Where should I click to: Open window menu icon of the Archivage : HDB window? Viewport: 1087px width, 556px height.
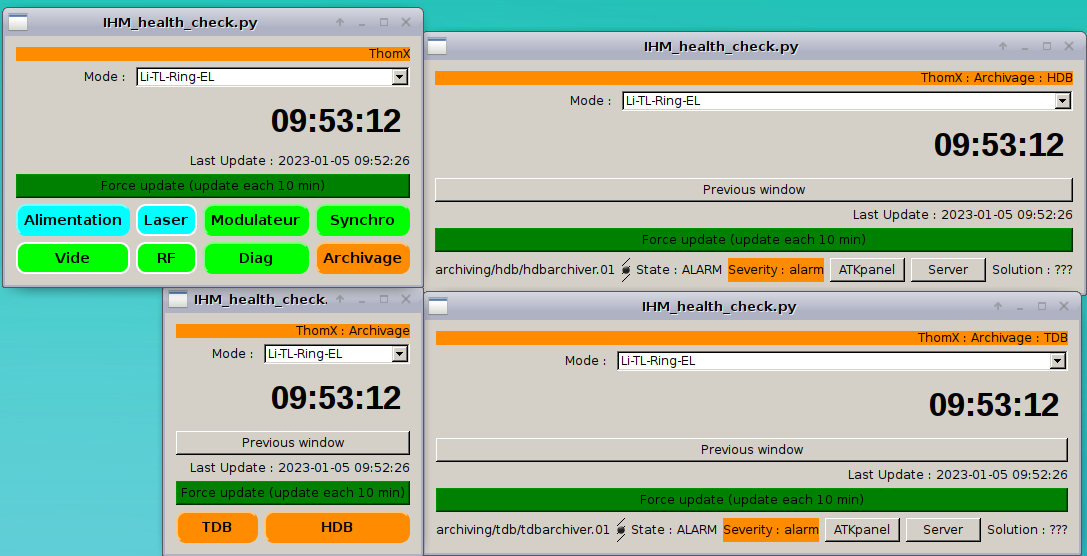click(437, 46)
